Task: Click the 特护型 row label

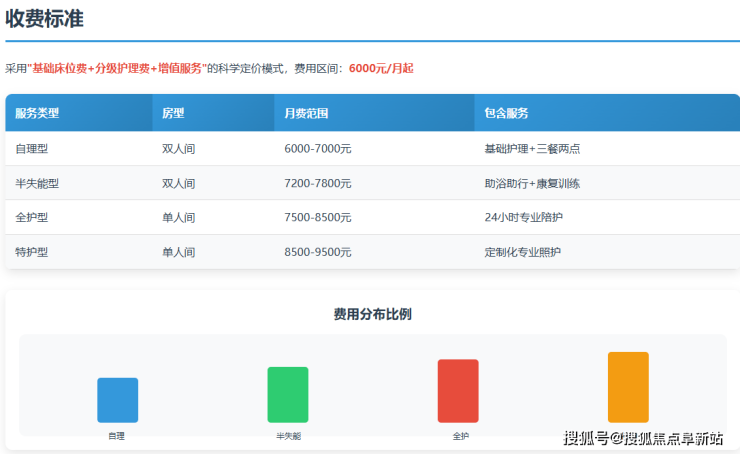Action: click(x=32, y=252)
